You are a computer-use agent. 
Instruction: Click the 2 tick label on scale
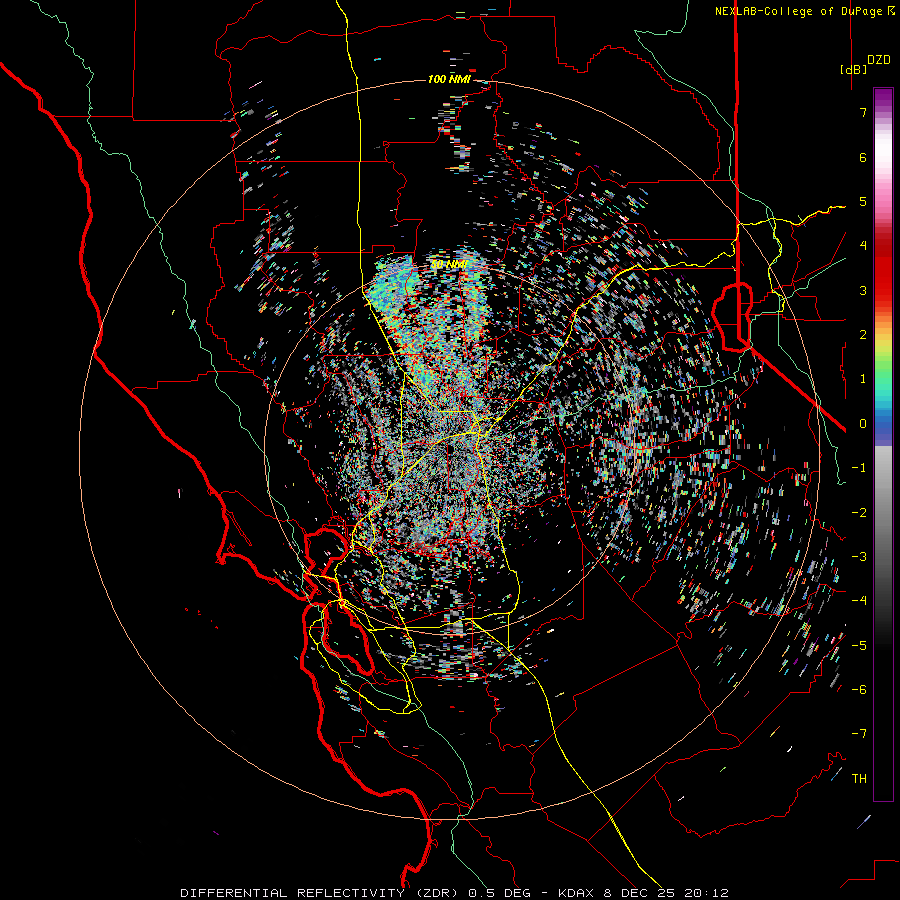click(x=863, y=335)
